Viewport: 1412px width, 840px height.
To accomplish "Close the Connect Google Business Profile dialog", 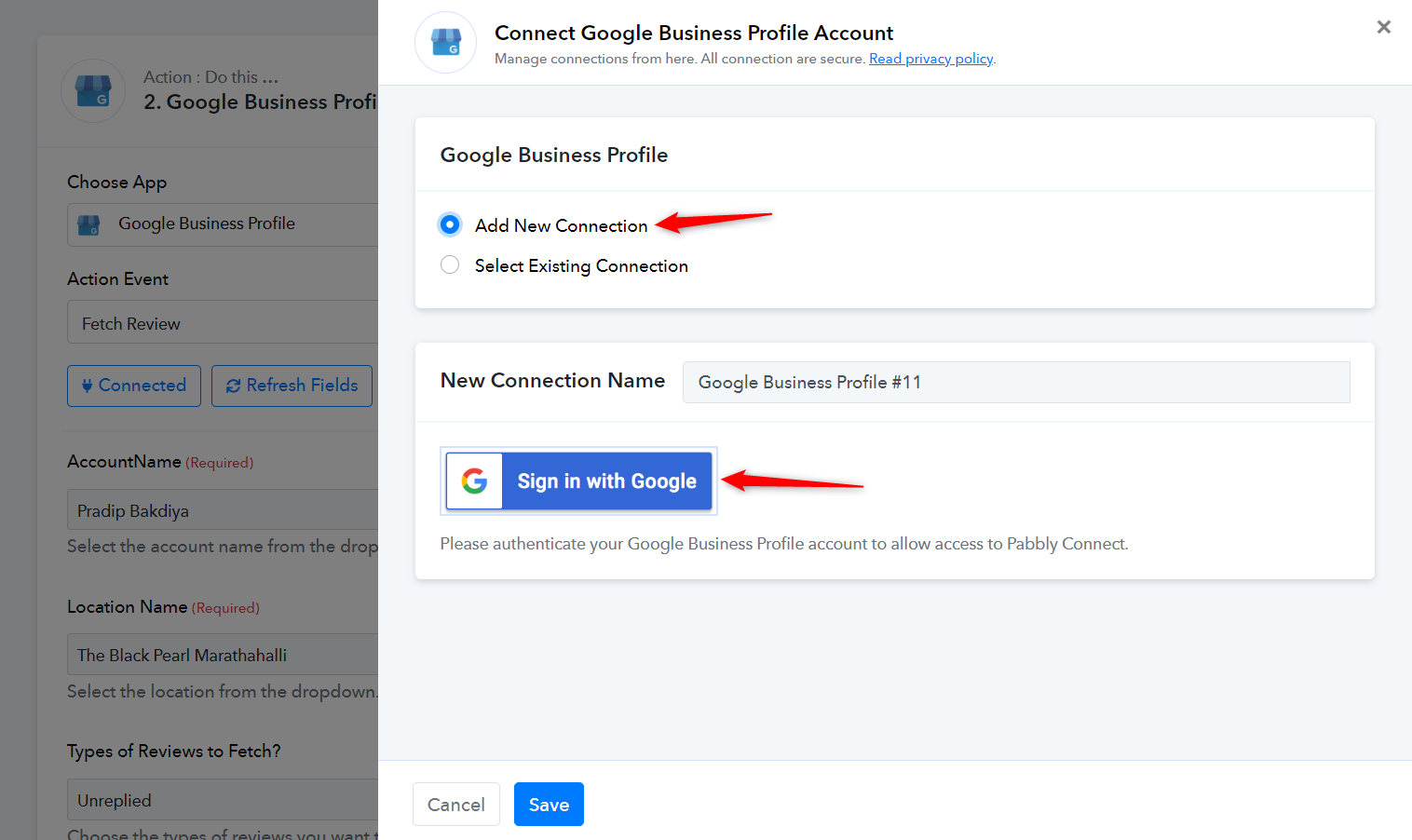I will tap(1383, 27).
